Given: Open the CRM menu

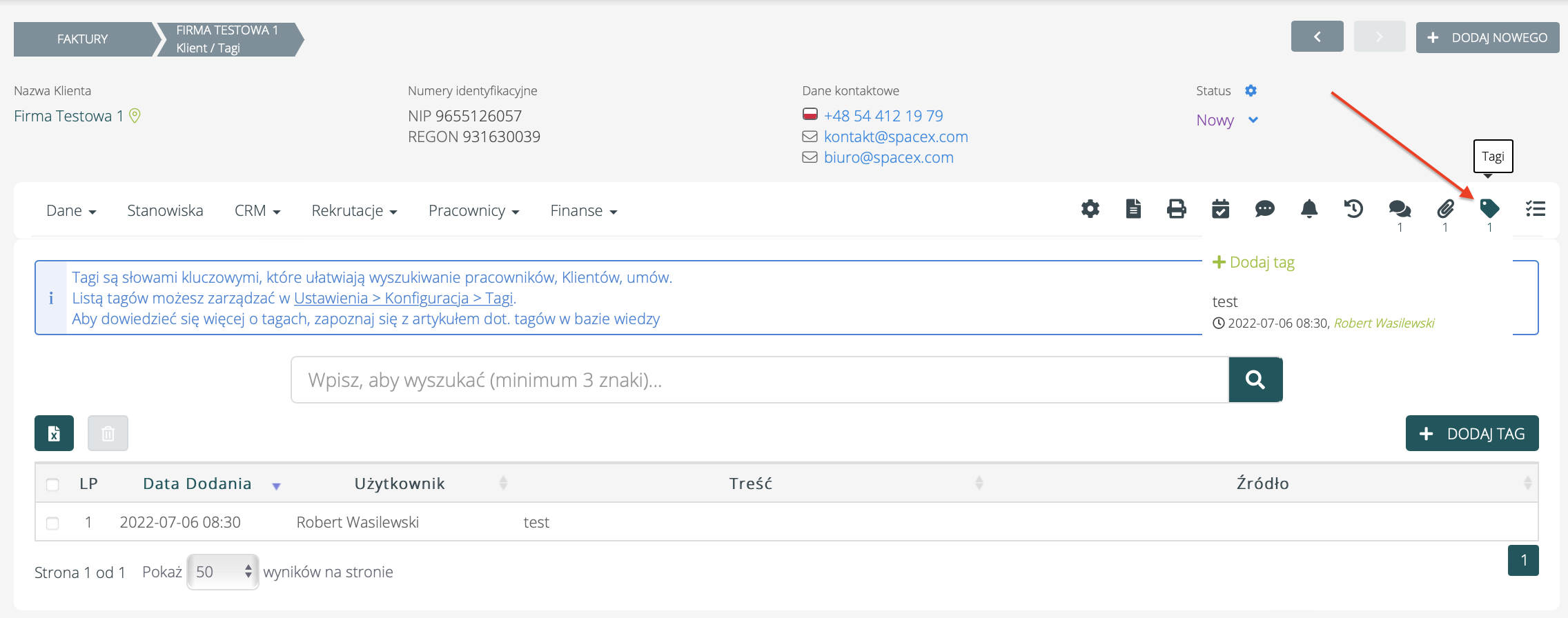Looking at the screenshot, I should coord(257,211).
